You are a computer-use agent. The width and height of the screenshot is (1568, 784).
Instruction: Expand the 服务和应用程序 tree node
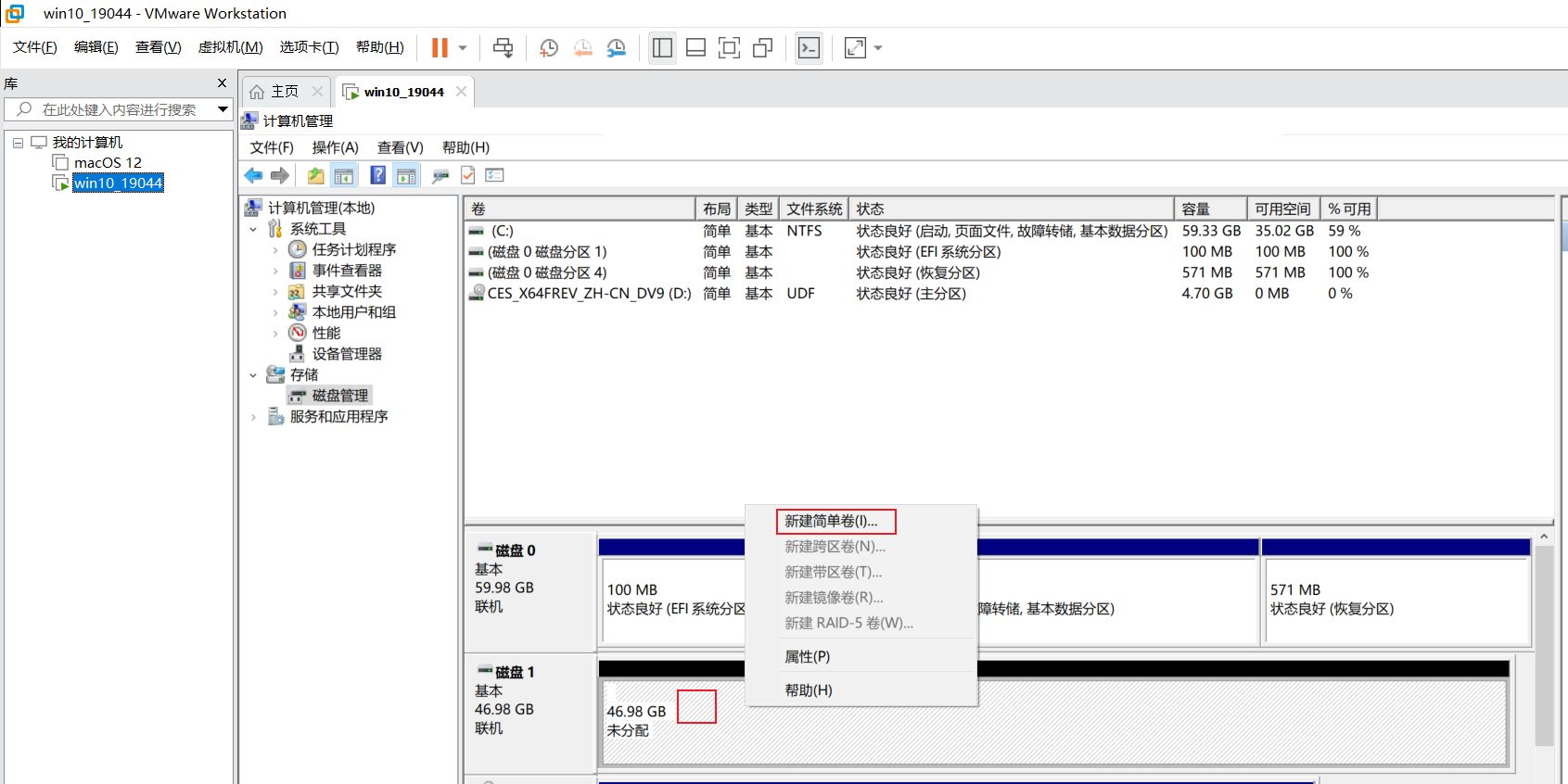pos(253,417)
